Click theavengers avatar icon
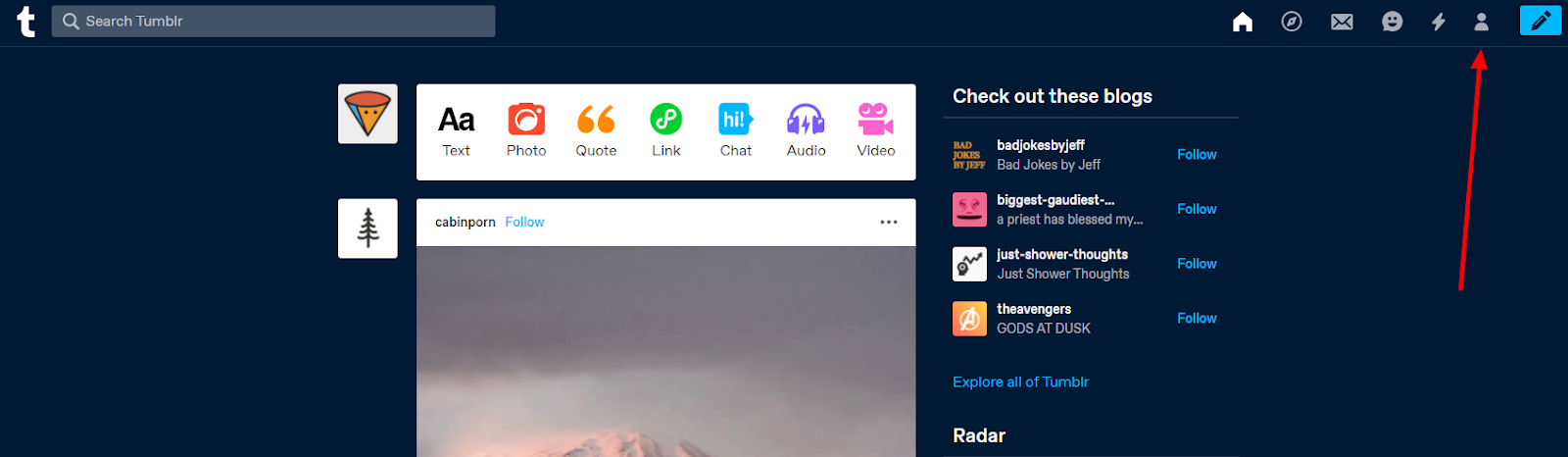Screen dimensions: 1568x457 pos(969,319)
